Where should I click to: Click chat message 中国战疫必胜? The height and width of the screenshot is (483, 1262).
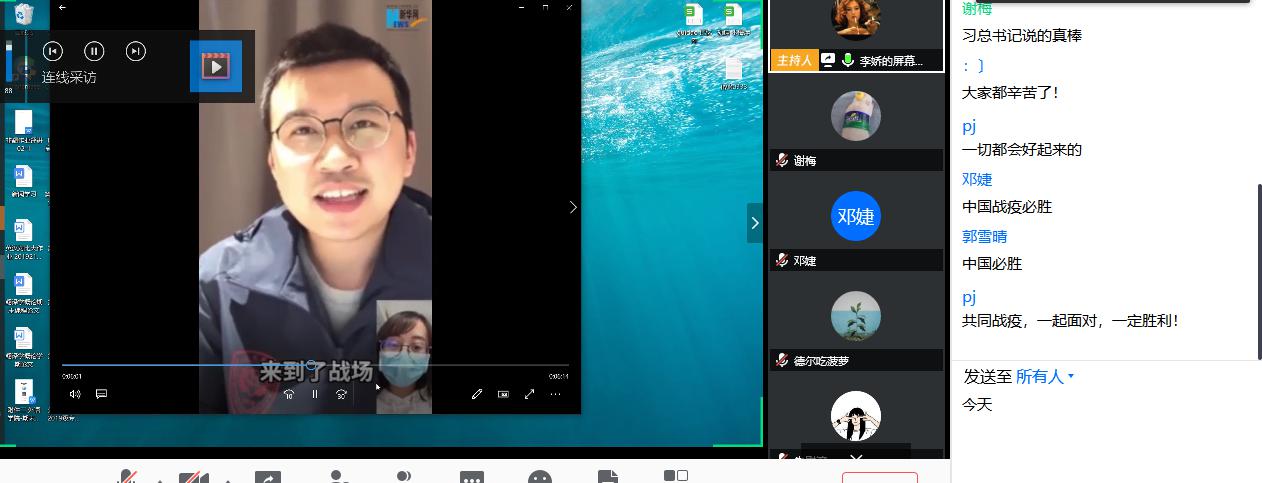1007,207
